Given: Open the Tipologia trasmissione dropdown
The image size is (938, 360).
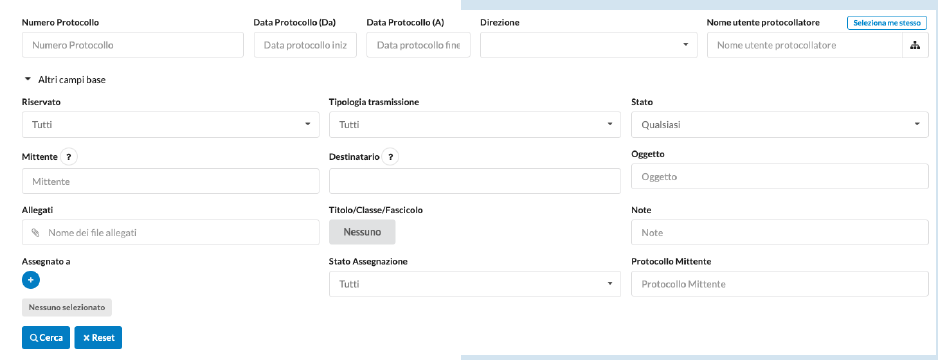Looking at the screenshot, I should 474,124.
